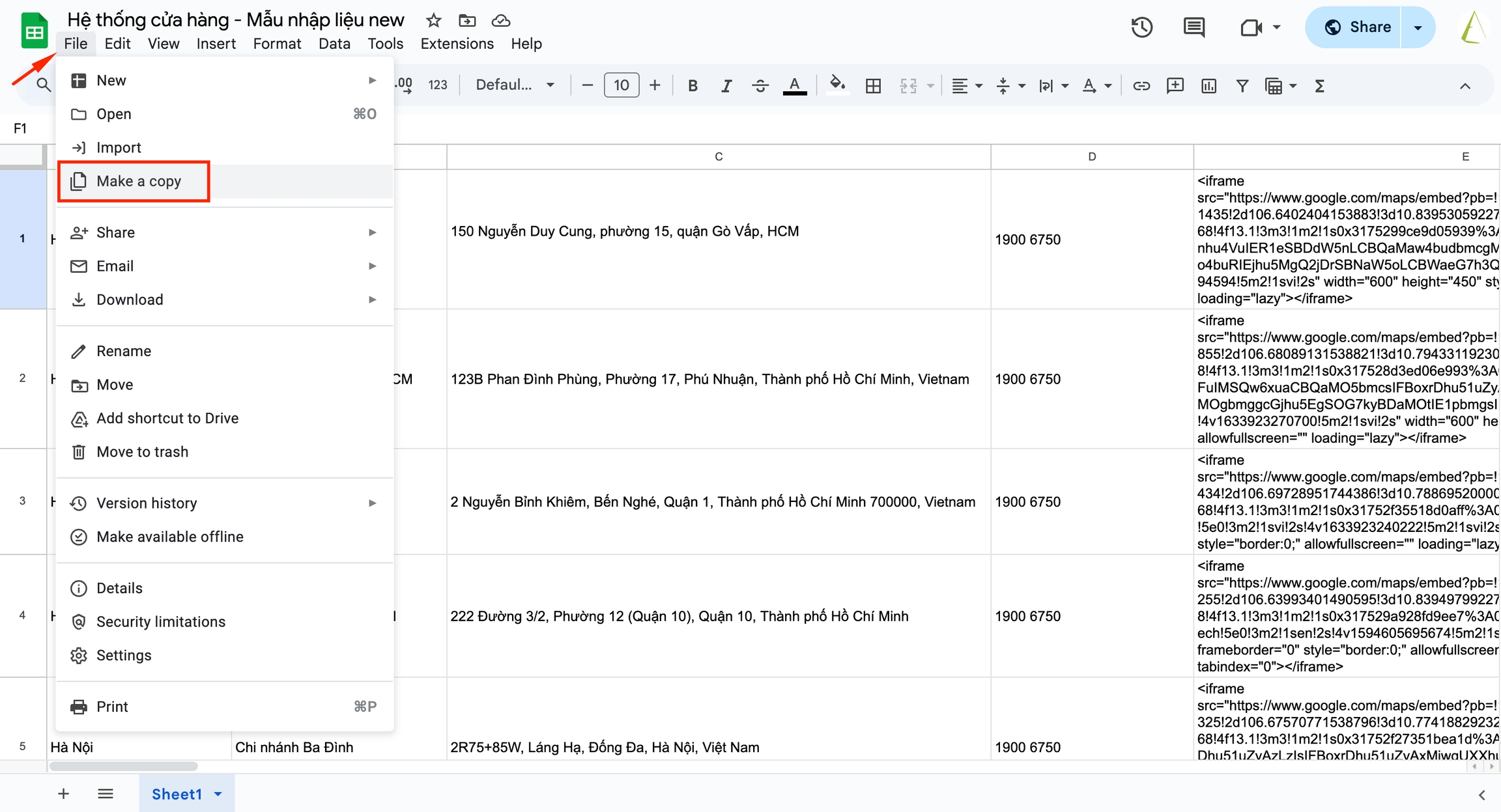Open version history clock icon in header
1501x812 pixels.
1141,27
